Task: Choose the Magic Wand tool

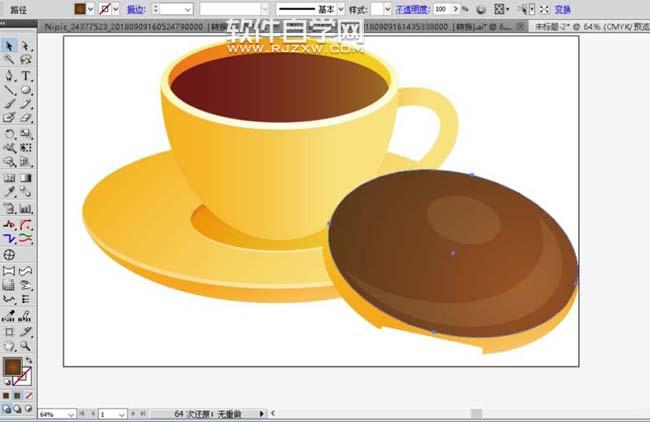Action: [9, 60]
